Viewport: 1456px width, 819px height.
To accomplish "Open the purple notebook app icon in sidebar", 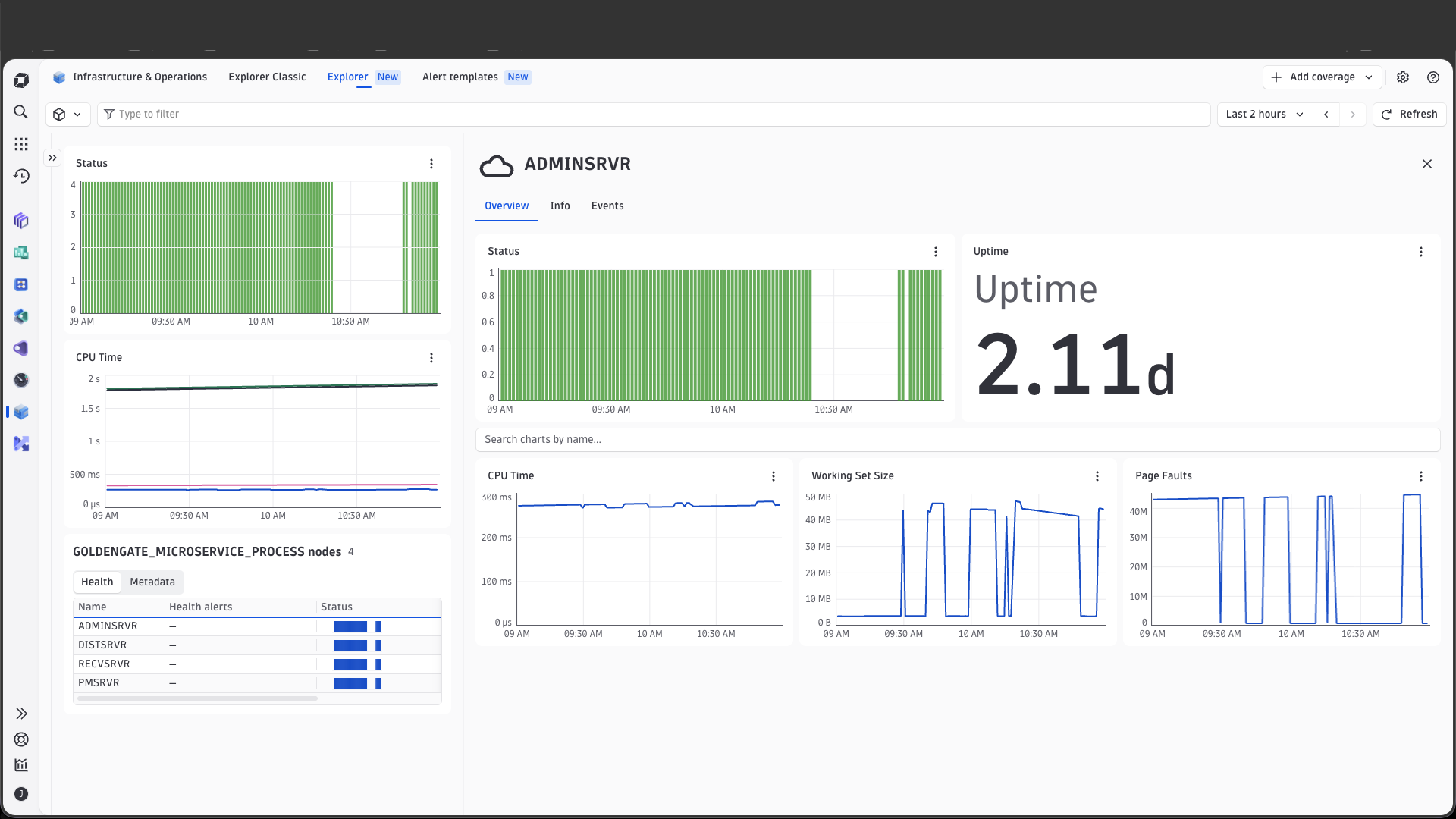I will tap(21, 348).
